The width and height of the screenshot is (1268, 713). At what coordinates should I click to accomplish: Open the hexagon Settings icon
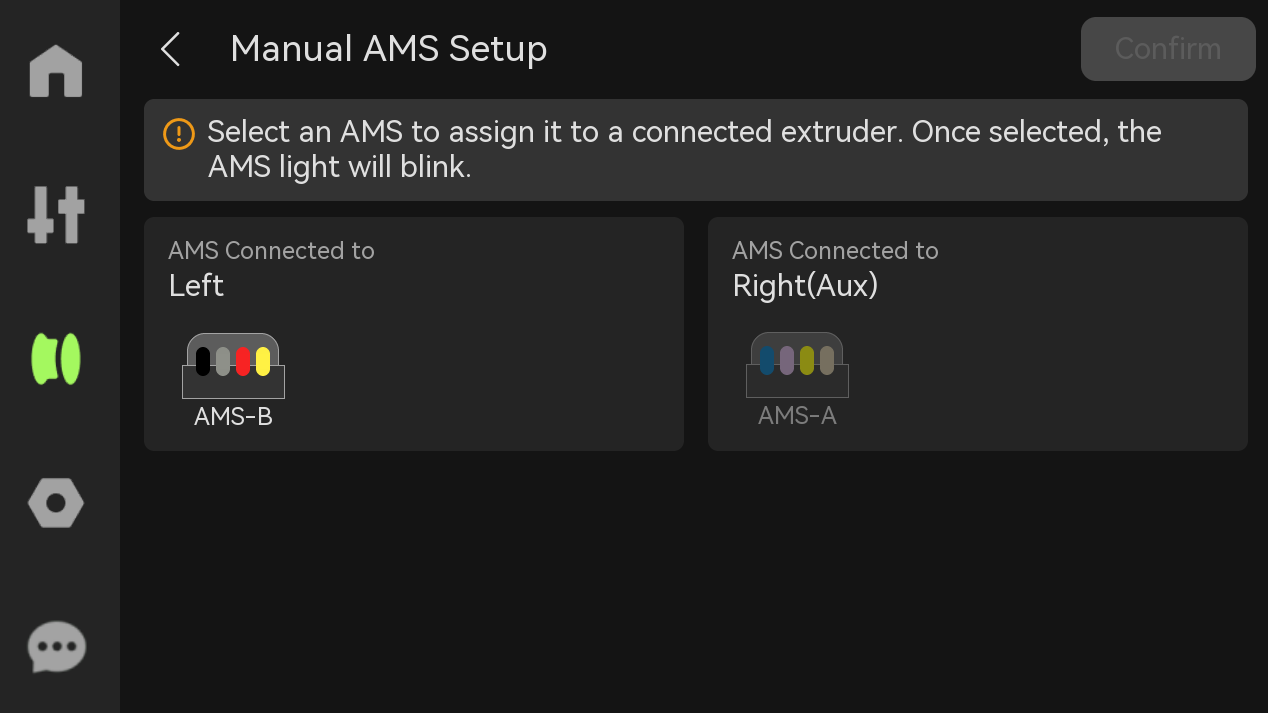point(56,502)
